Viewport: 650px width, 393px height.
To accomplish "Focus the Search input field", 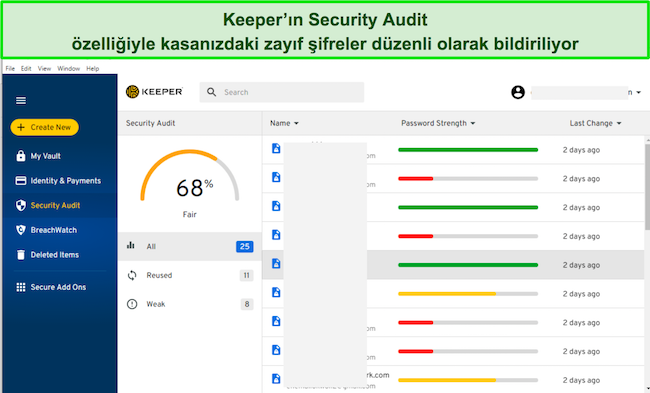I will click(281, 92).
